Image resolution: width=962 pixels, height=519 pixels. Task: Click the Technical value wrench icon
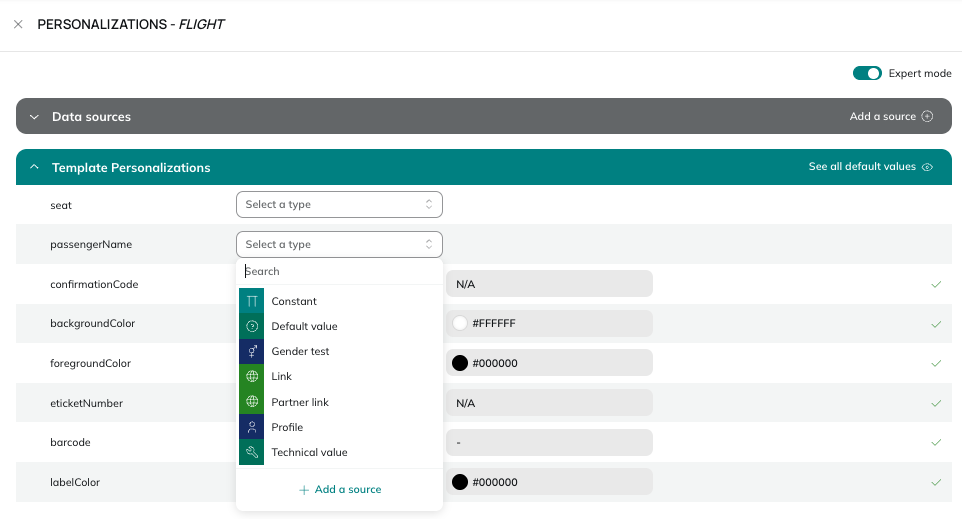[x=252, y=452]
